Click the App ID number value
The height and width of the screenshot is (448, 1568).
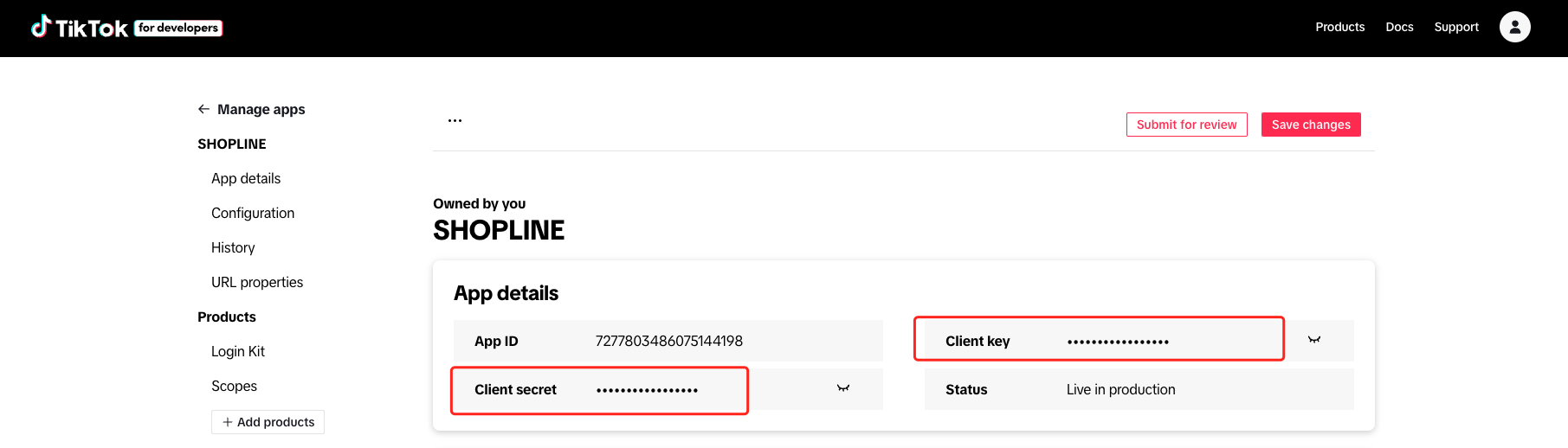tap(669, 341)
